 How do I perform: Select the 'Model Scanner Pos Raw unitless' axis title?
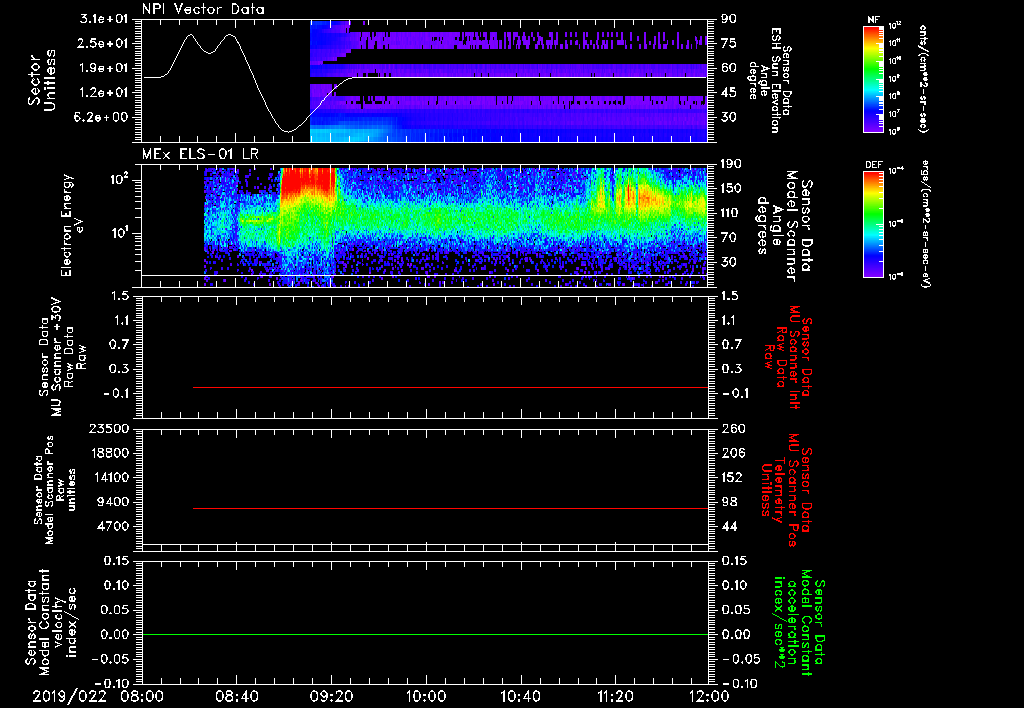tap(55, 490)
